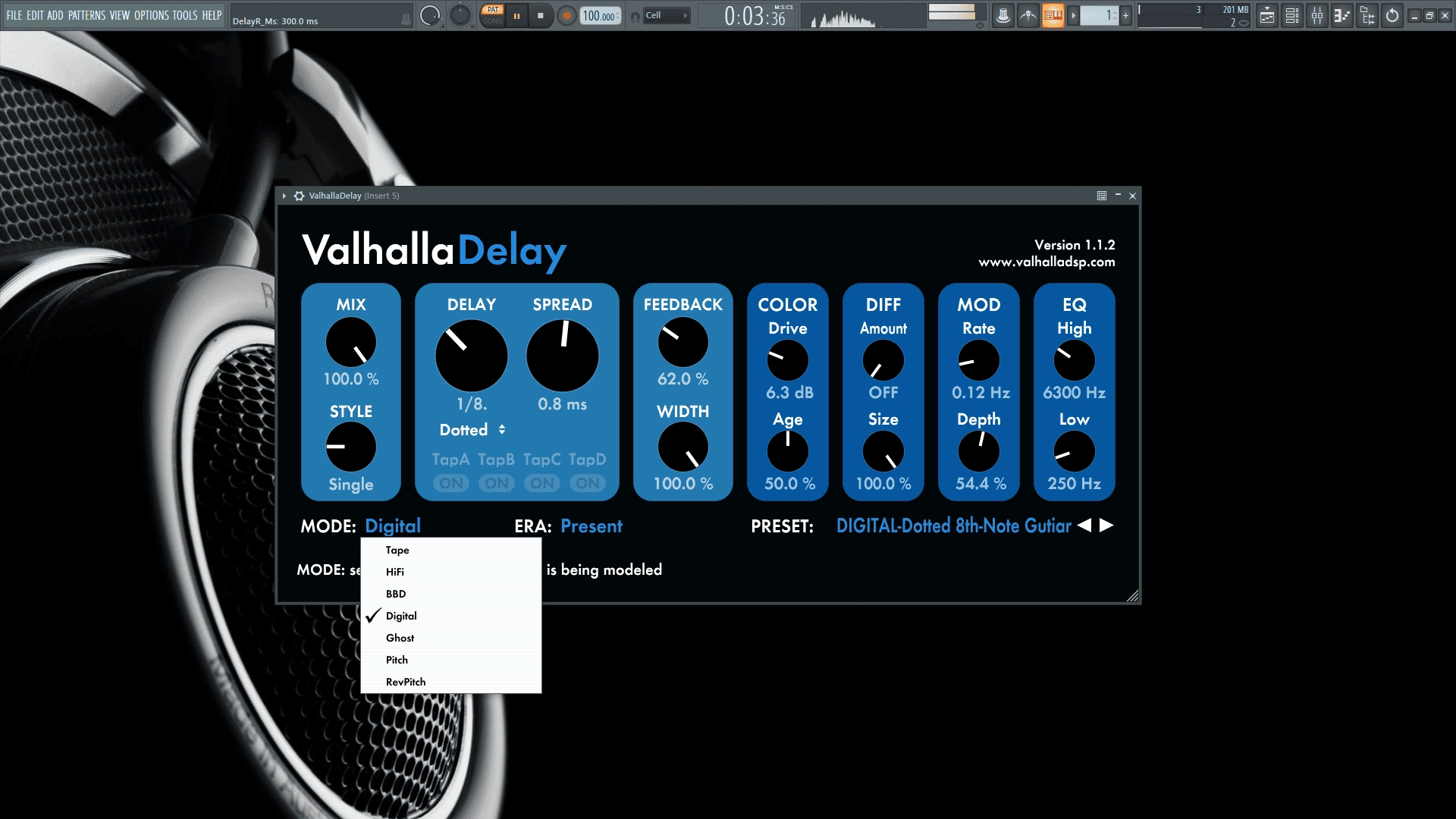Click the WIDTH knob
This screenshot has width=1456, height=819.
[x=682, y=447]
